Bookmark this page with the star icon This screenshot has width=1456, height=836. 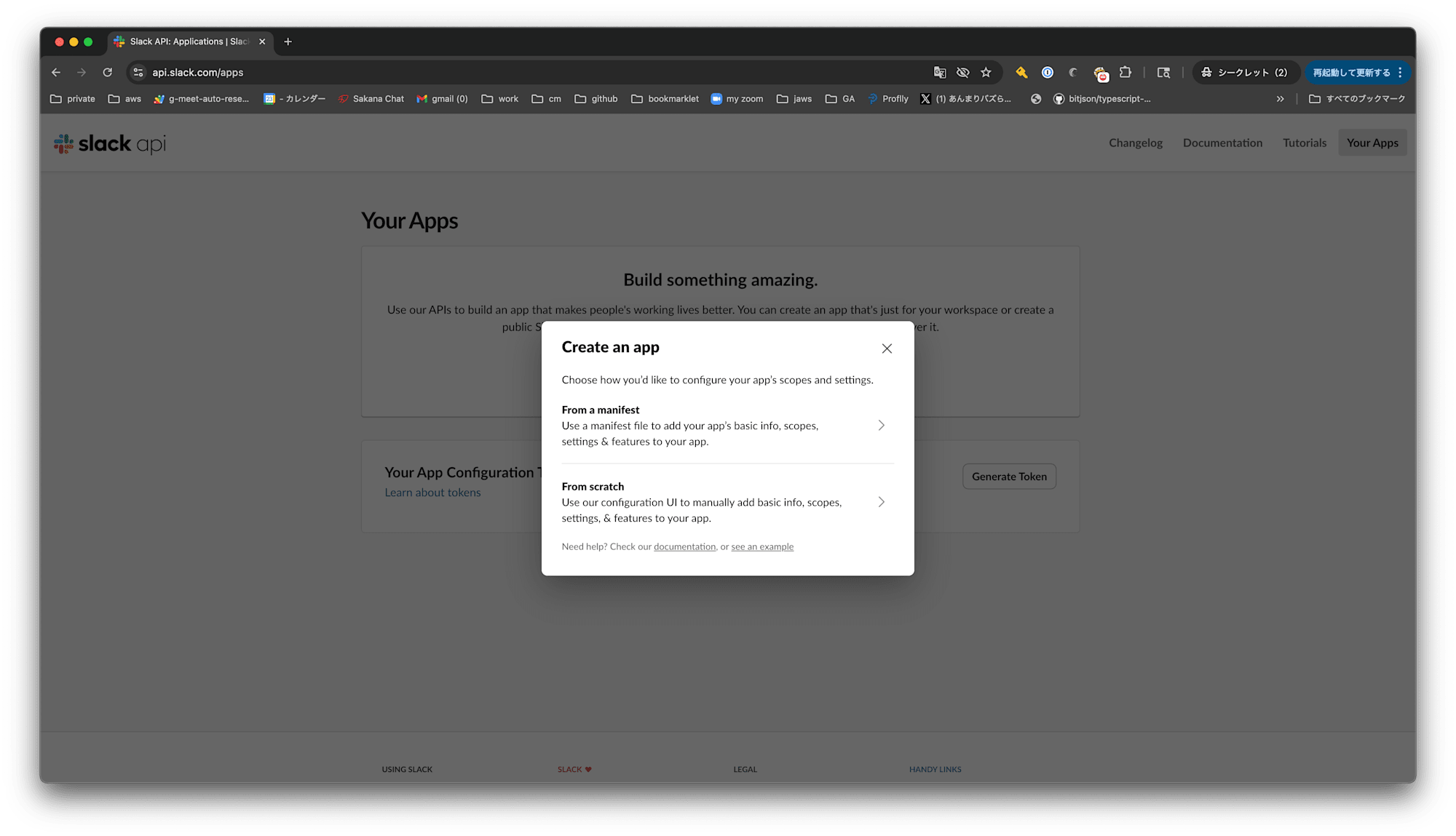986,72
